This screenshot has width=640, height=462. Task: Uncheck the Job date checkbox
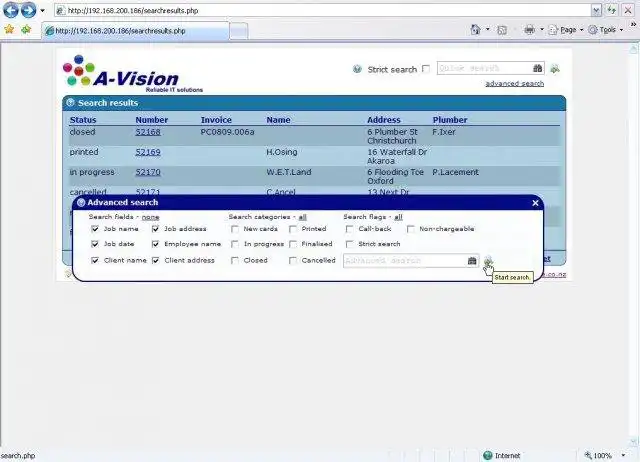pos(95,244)
